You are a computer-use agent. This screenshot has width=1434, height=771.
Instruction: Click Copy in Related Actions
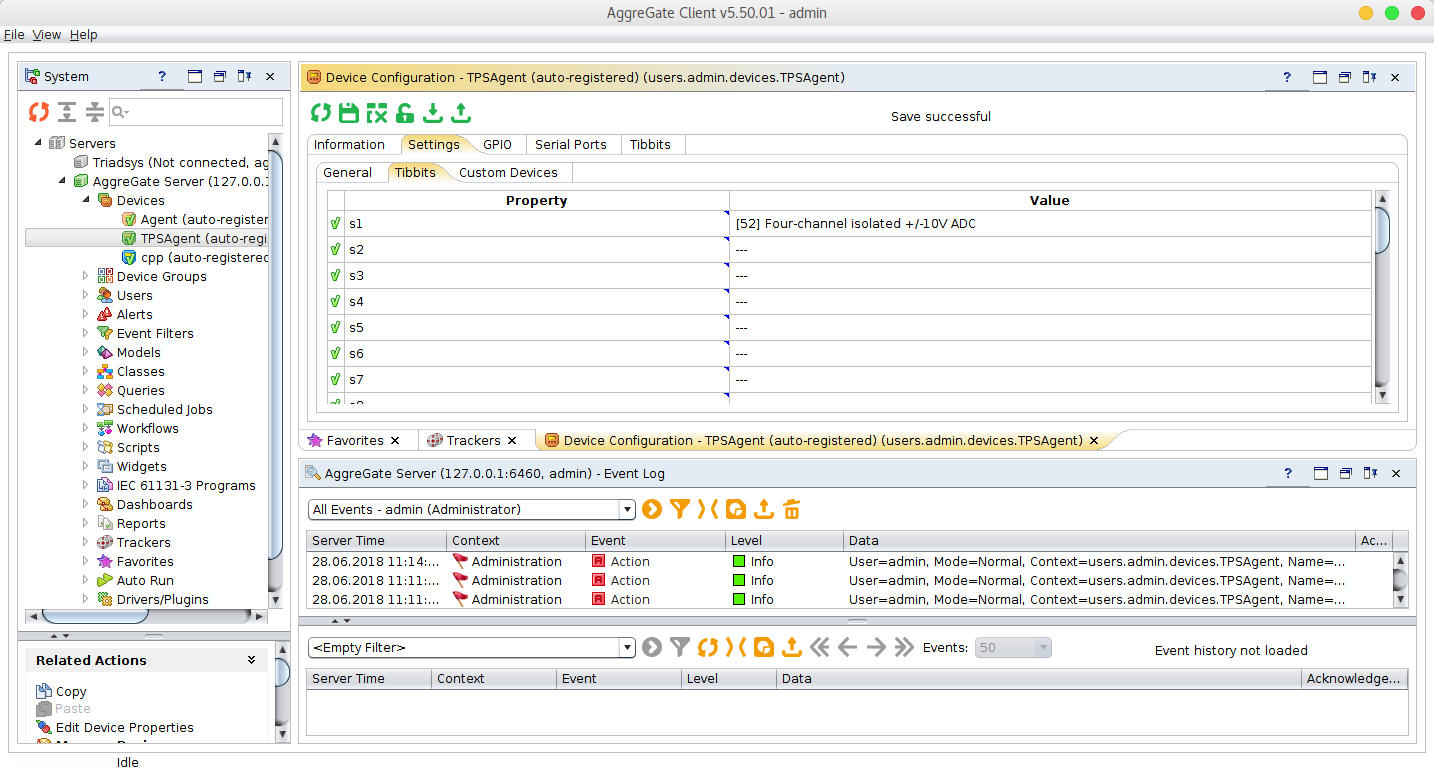tap(71, 691)
